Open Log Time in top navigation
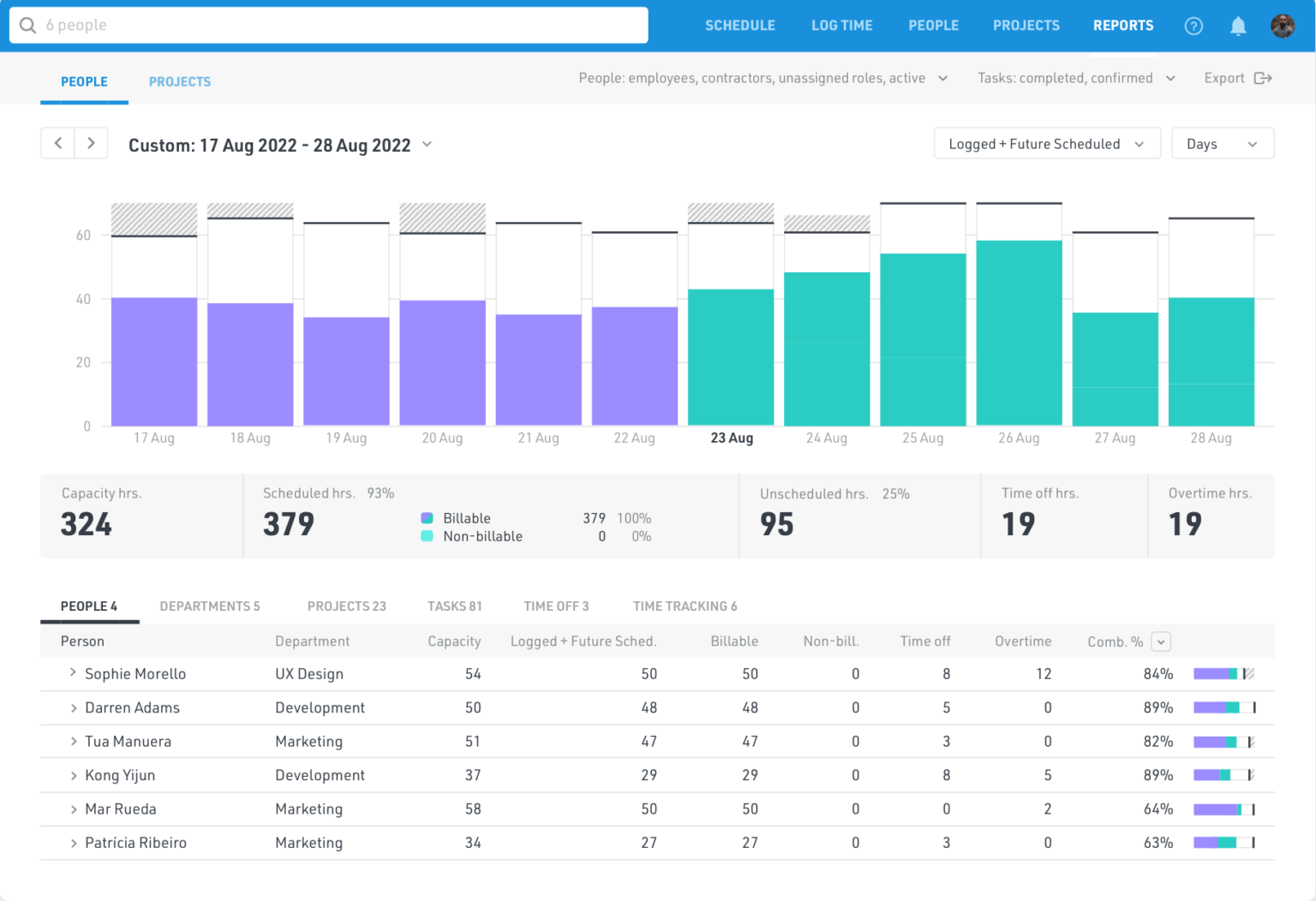 pyautogui.click(x=841, y=26)
